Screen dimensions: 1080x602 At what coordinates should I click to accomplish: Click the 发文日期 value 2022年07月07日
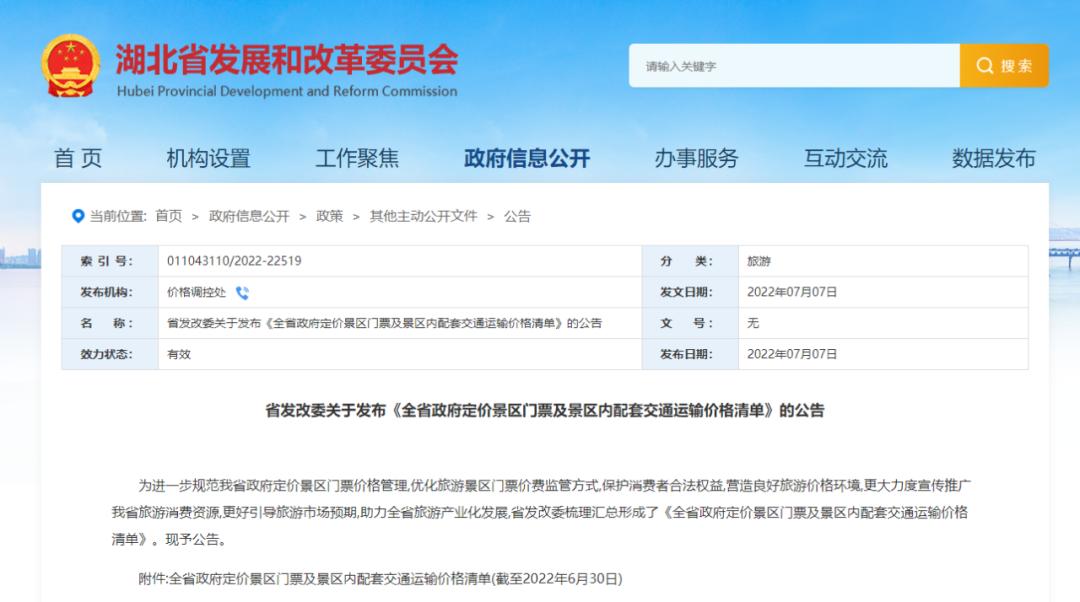791,292
